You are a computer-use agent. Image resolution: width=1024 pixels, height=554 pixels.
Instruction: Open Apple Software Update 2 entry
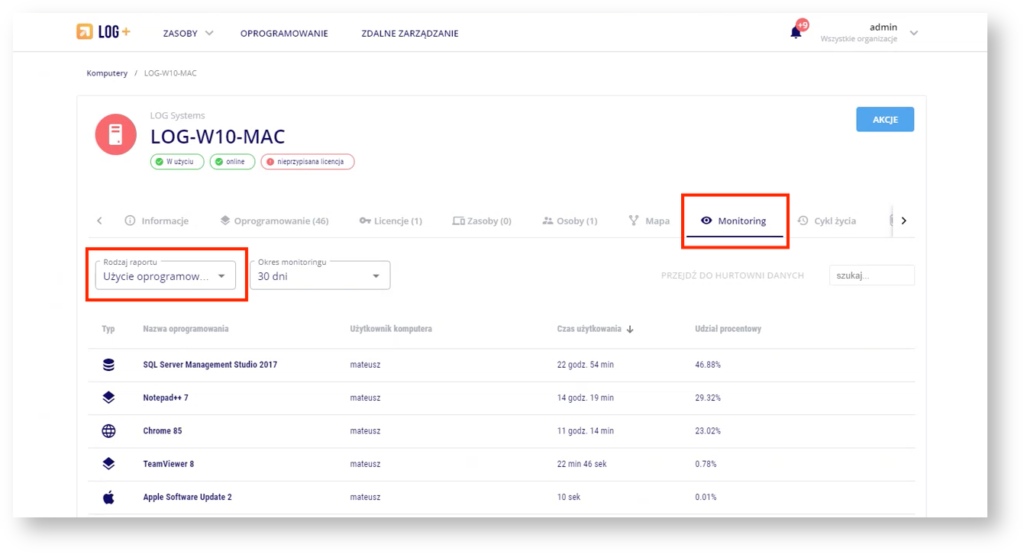coord(187,497)
